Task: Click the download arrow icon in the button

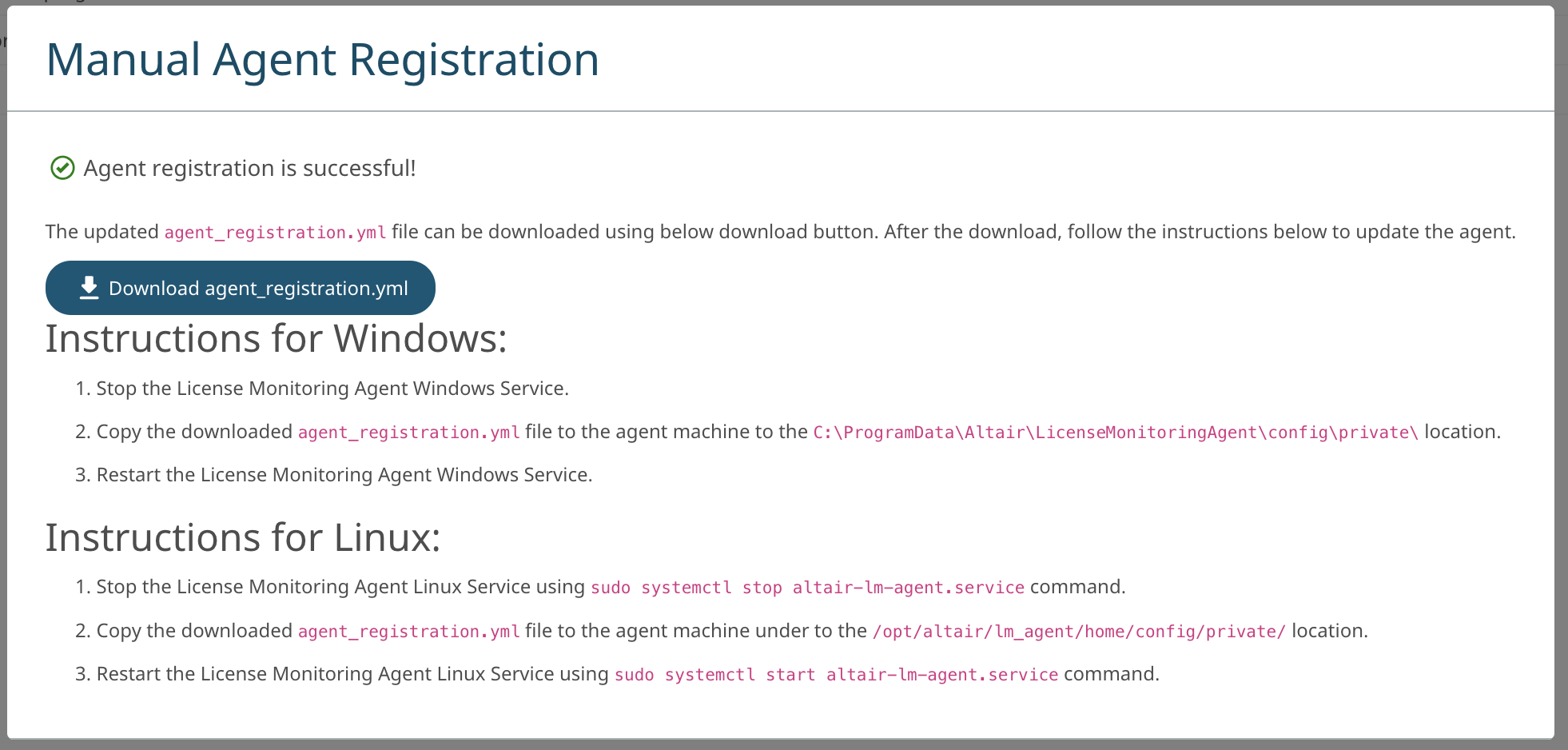Action: click(x=89, y=288)
